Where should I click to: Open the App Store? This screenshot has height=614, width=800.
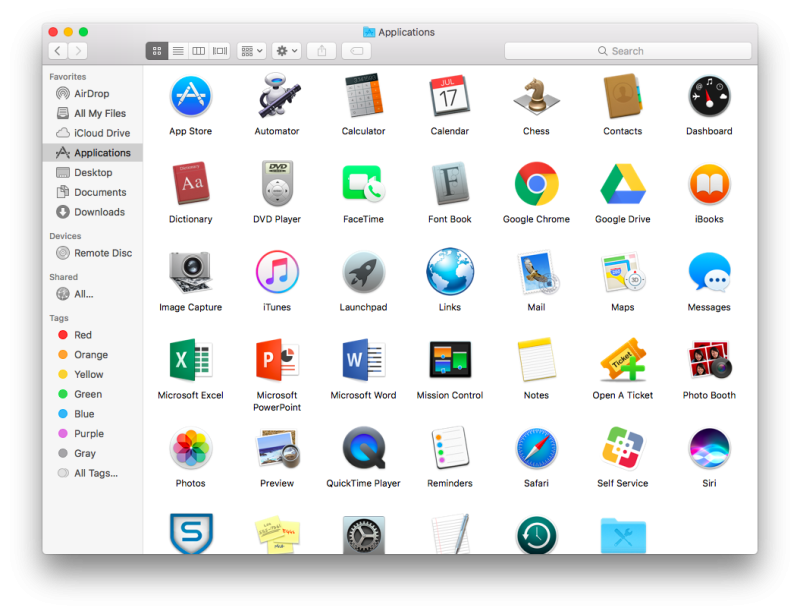tap(191, 97)
